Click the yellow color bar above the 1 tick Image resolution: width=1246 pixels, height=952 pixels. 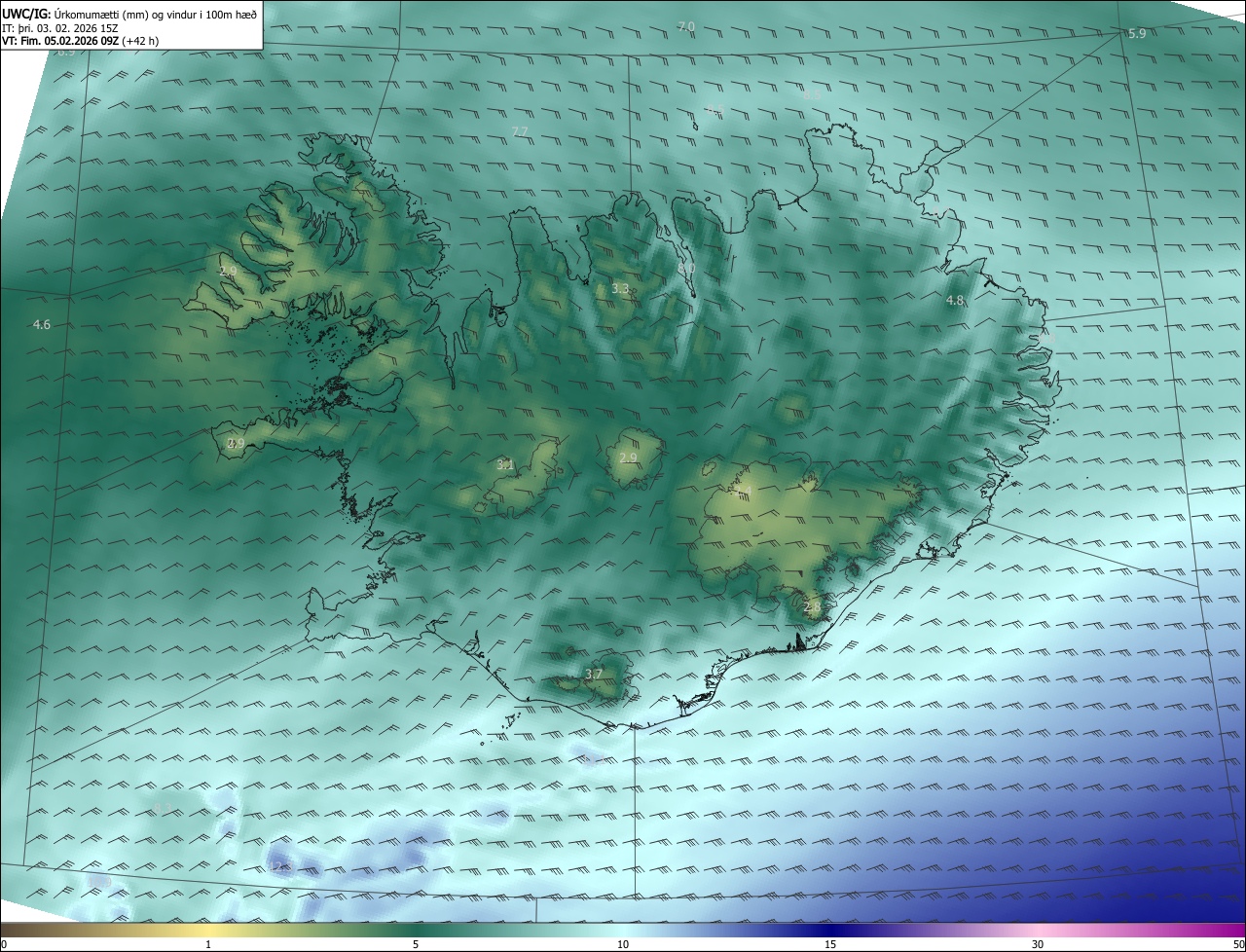point(209,930)
